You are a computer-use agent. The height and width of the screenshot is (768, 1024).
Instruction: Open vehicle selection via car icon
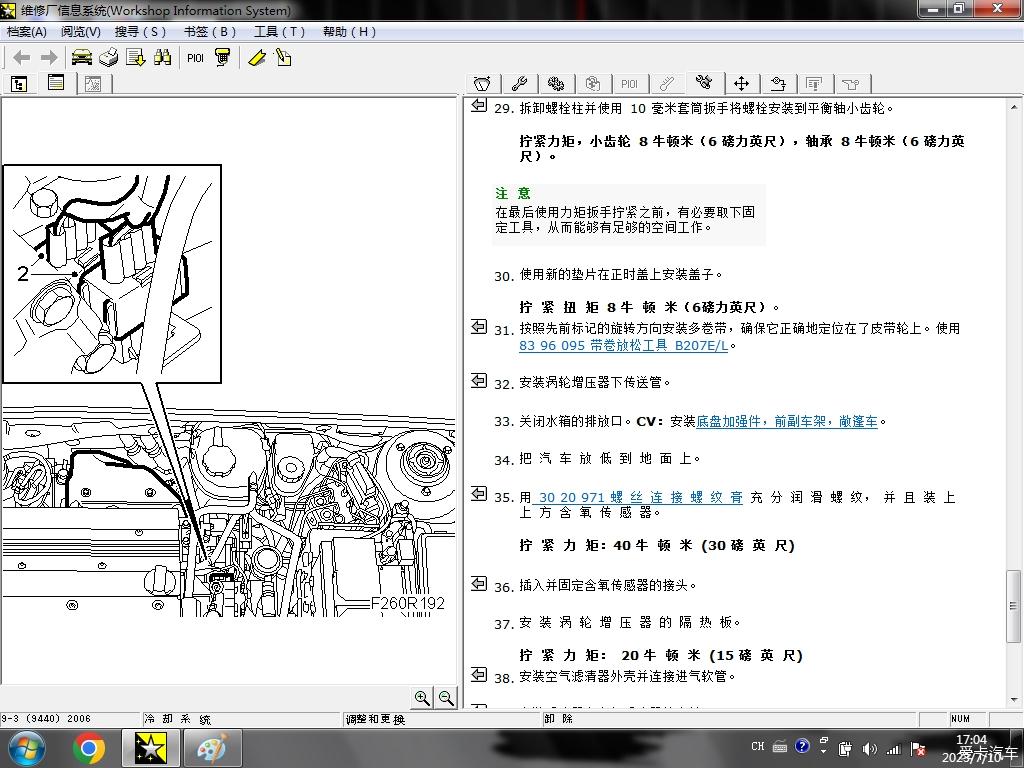82,57
